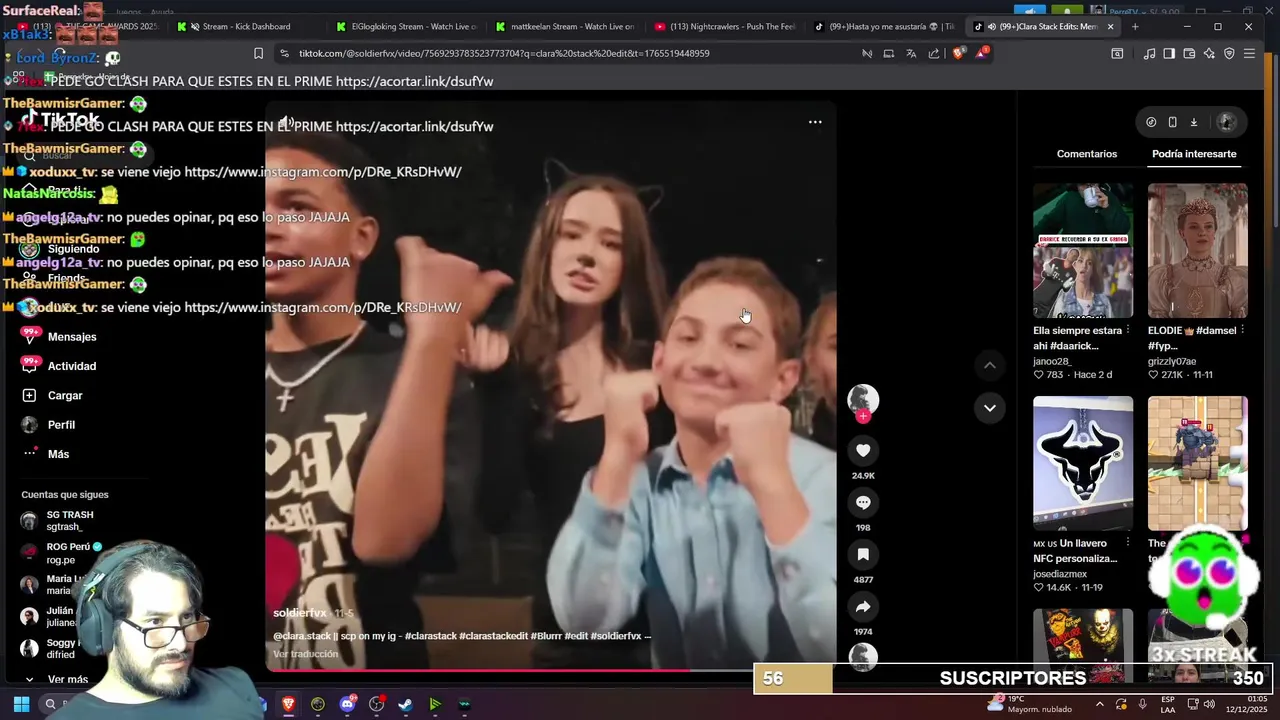Close the Clara Stack Edits tab

[1110, 26]
